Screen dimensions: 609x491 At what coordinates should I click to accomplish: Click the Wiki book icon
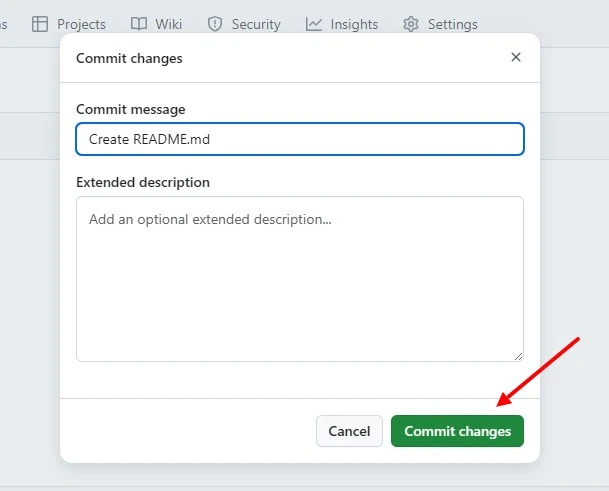tap(139, 24)
